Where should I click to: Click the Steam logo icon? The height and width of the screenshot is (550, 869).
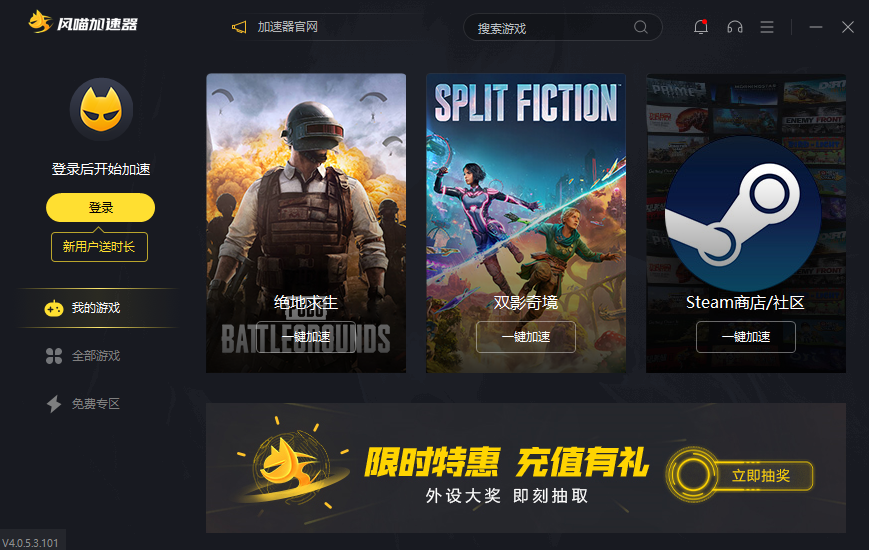coord(743,213)
